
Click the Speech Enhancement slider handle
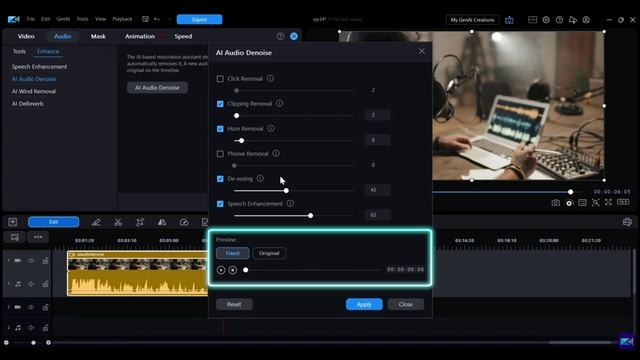tap(311, 216)
